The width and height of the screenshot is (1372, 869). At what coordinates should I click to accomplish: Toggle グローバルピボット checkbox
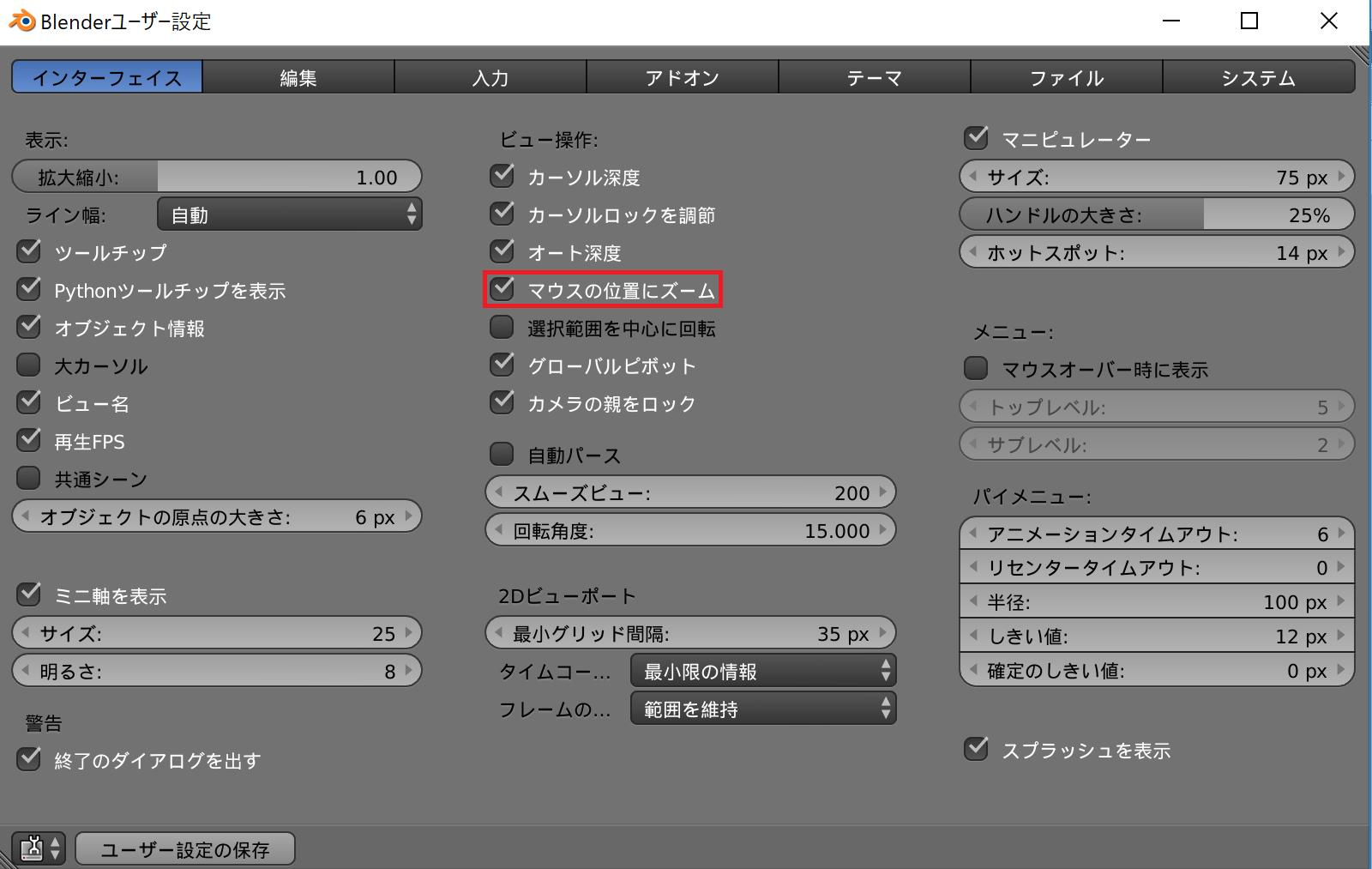(502, 365)
